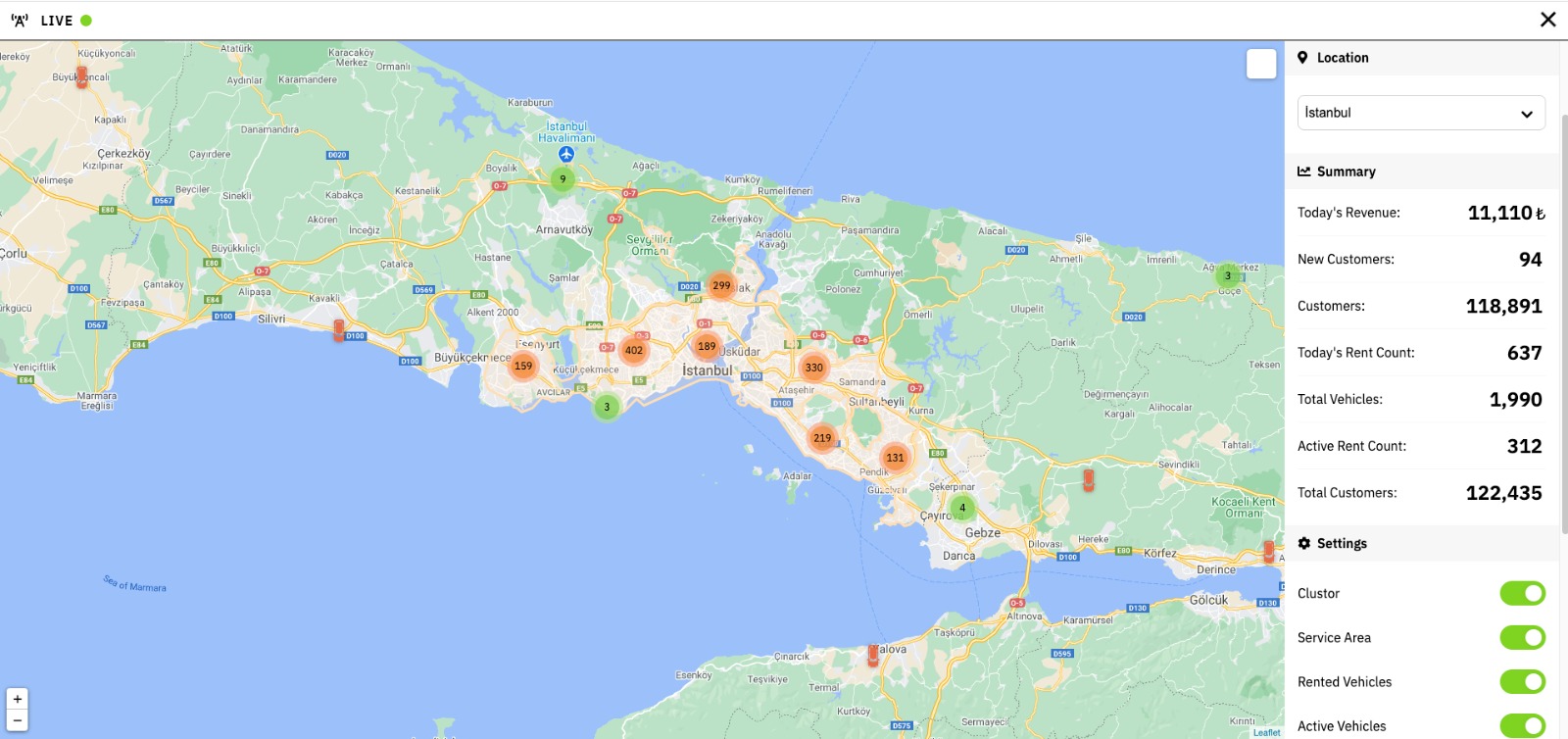
Task: Select the vehicle marker at Yalova
Action: [873, 655]
